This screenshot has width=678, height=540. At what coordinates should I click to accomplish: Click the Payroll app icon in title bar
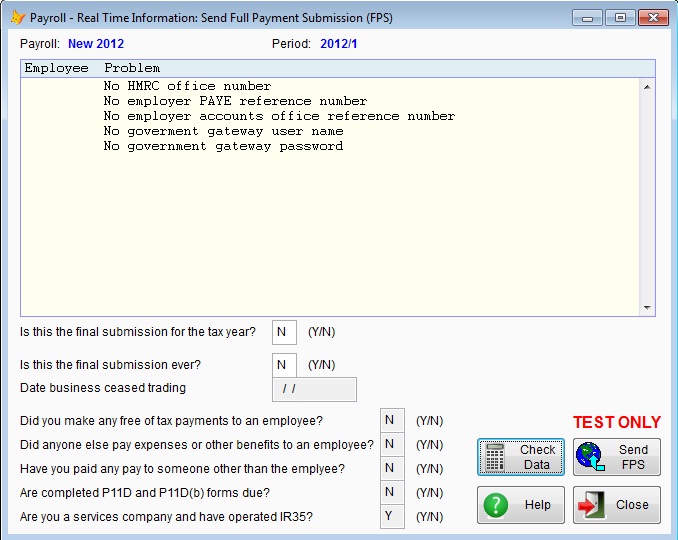tap(17, 18)
